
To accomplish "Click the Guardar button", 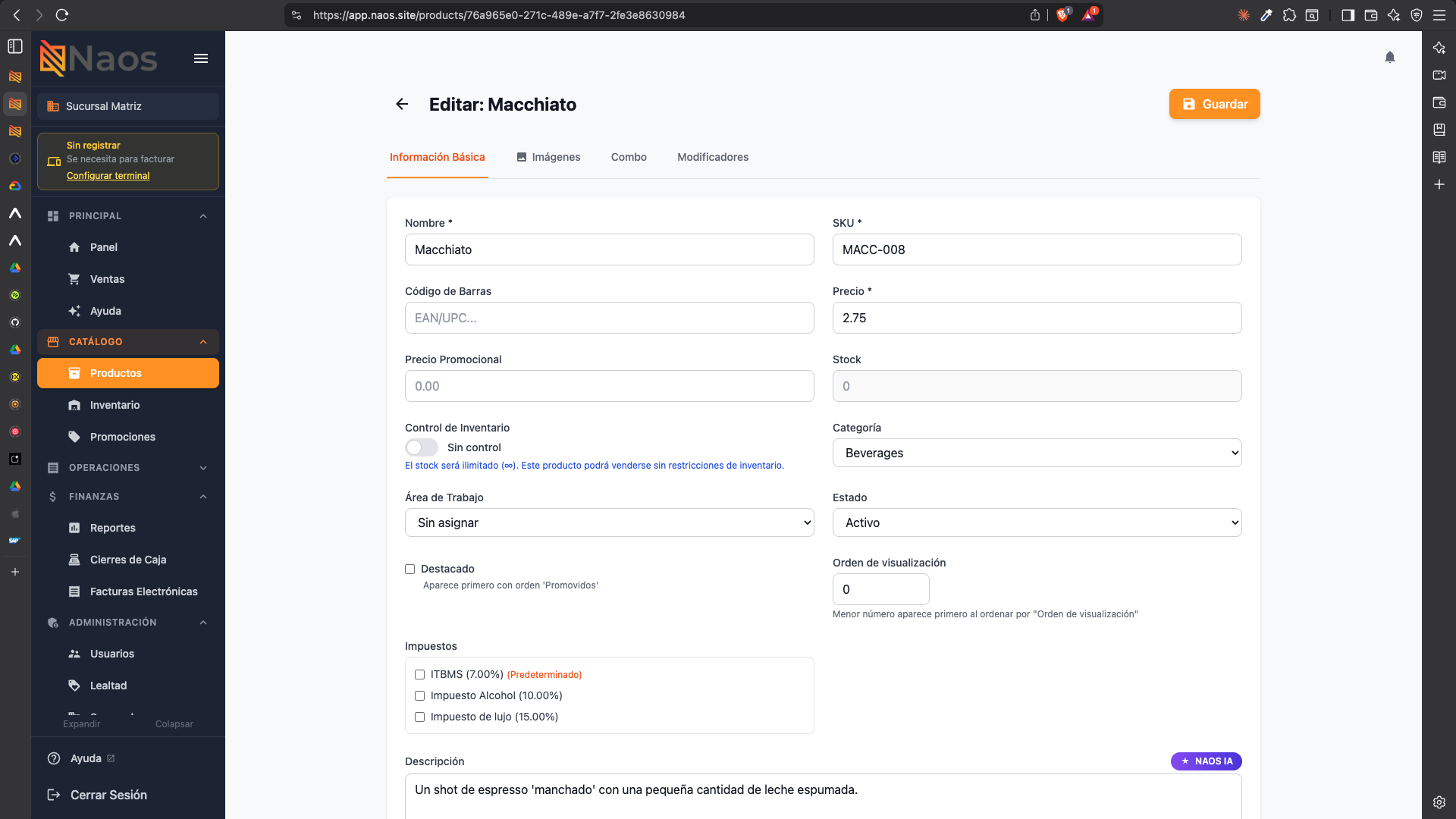I will 1215,104.
